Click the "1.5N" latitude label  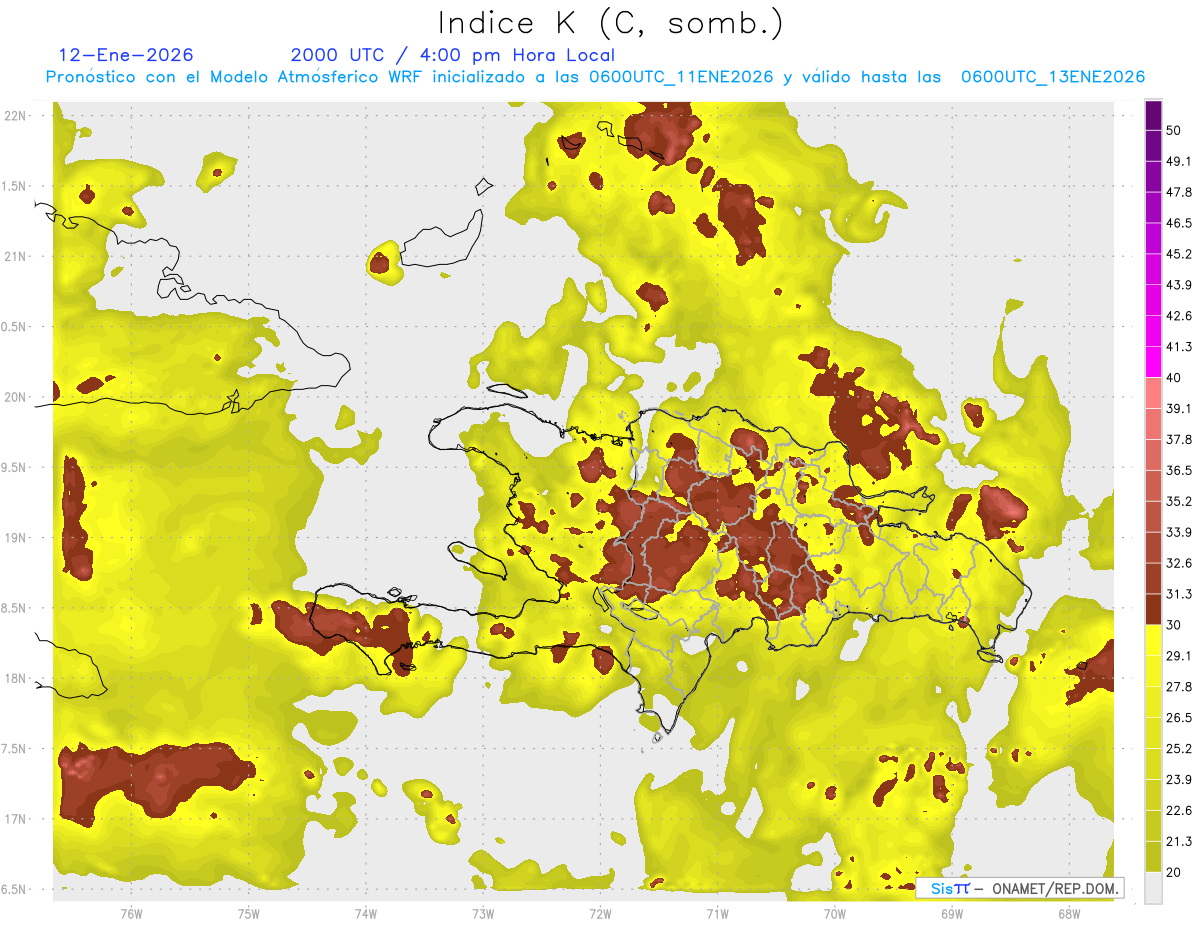click(x=13, y=186)
